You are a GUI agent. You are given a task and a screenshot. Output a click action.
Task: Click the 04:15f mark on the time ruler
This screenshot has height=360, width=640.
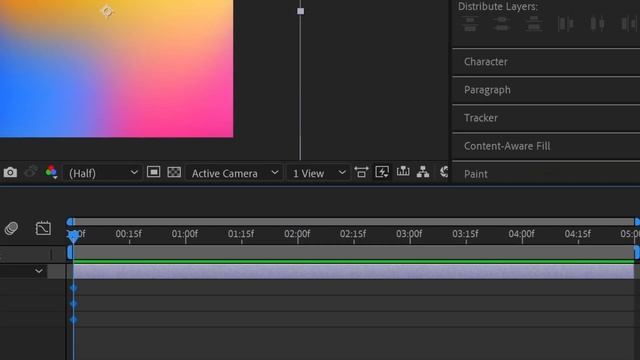pos(578,234)
